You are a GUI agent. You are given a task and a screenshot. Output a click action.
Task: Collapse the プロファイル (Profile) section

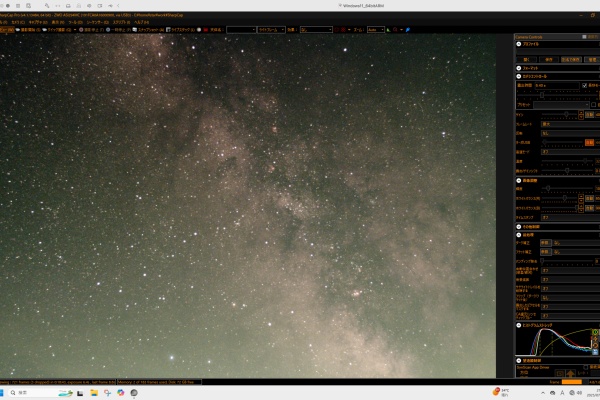click(x=518, y=44)
